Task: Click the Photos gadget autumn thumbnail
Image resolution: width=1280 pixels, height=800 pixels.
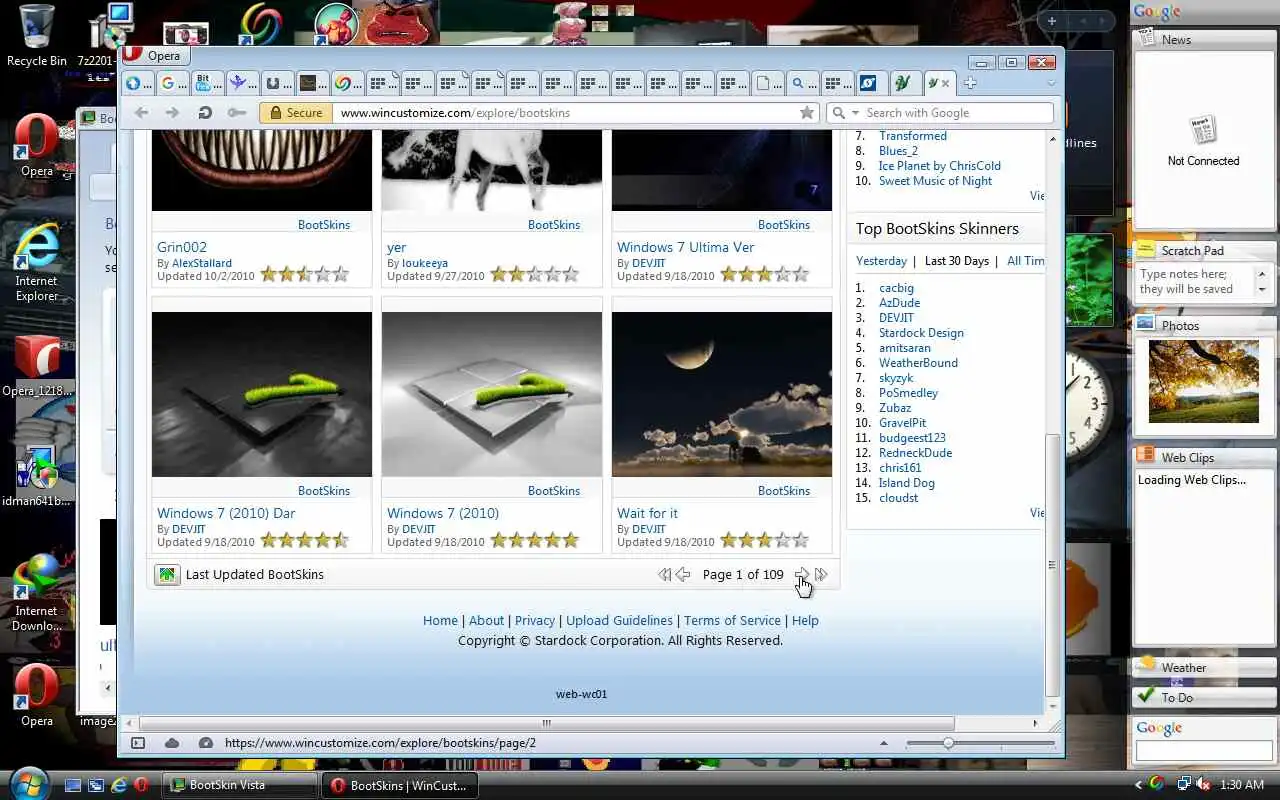Action: pos(1203,381)
